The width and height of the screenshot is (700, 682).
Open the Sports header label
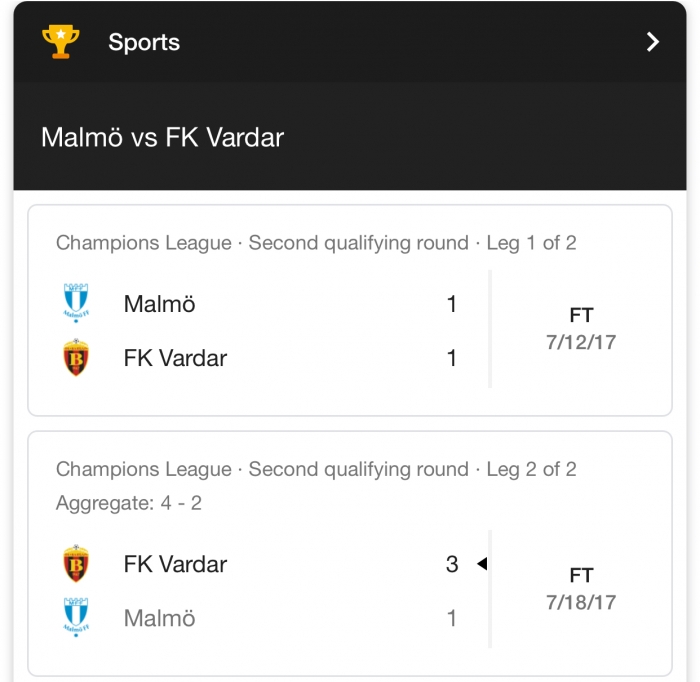tap(144, 42)
